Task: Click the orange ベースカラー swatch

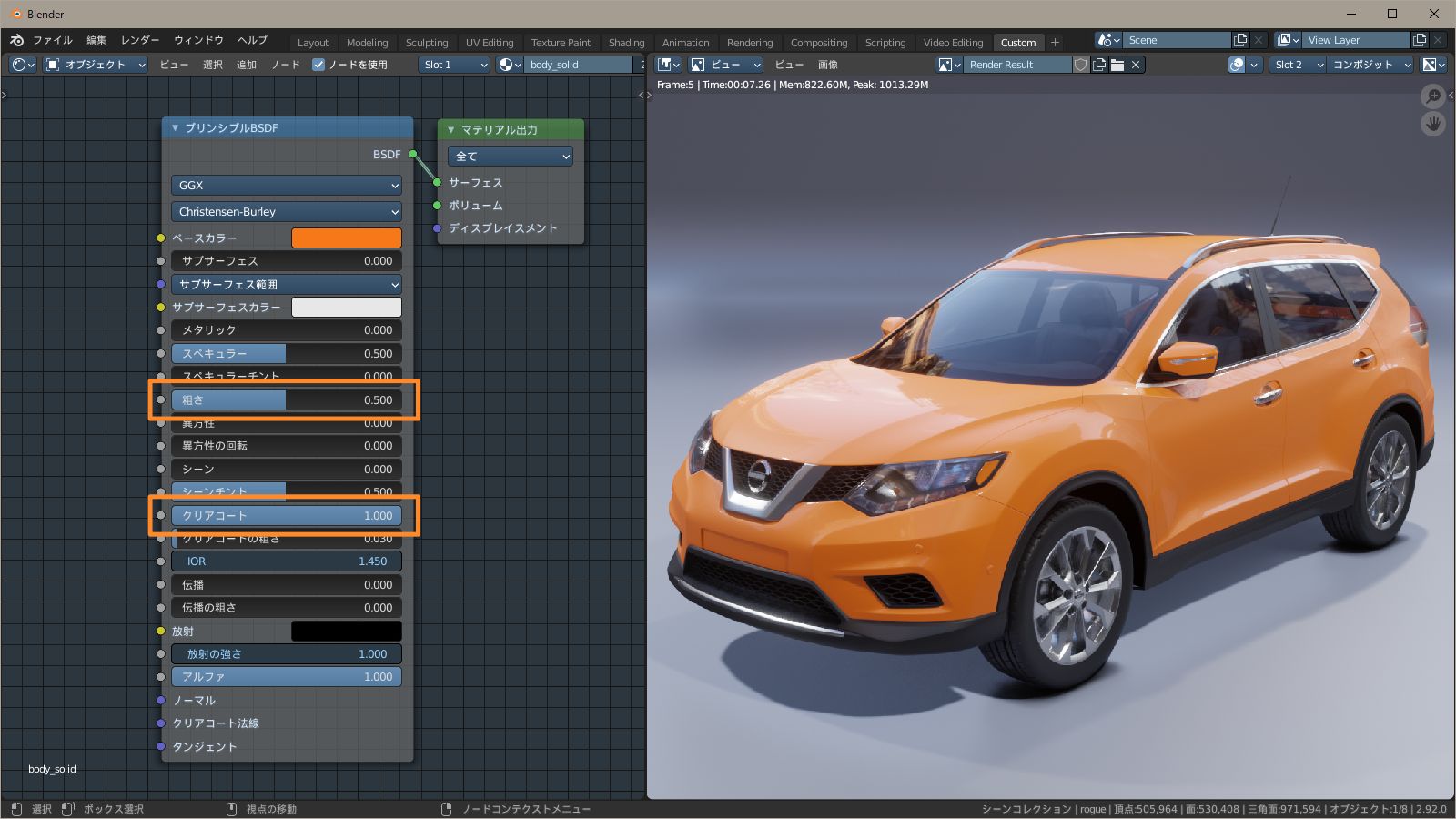Action: [x=347, y=238]
